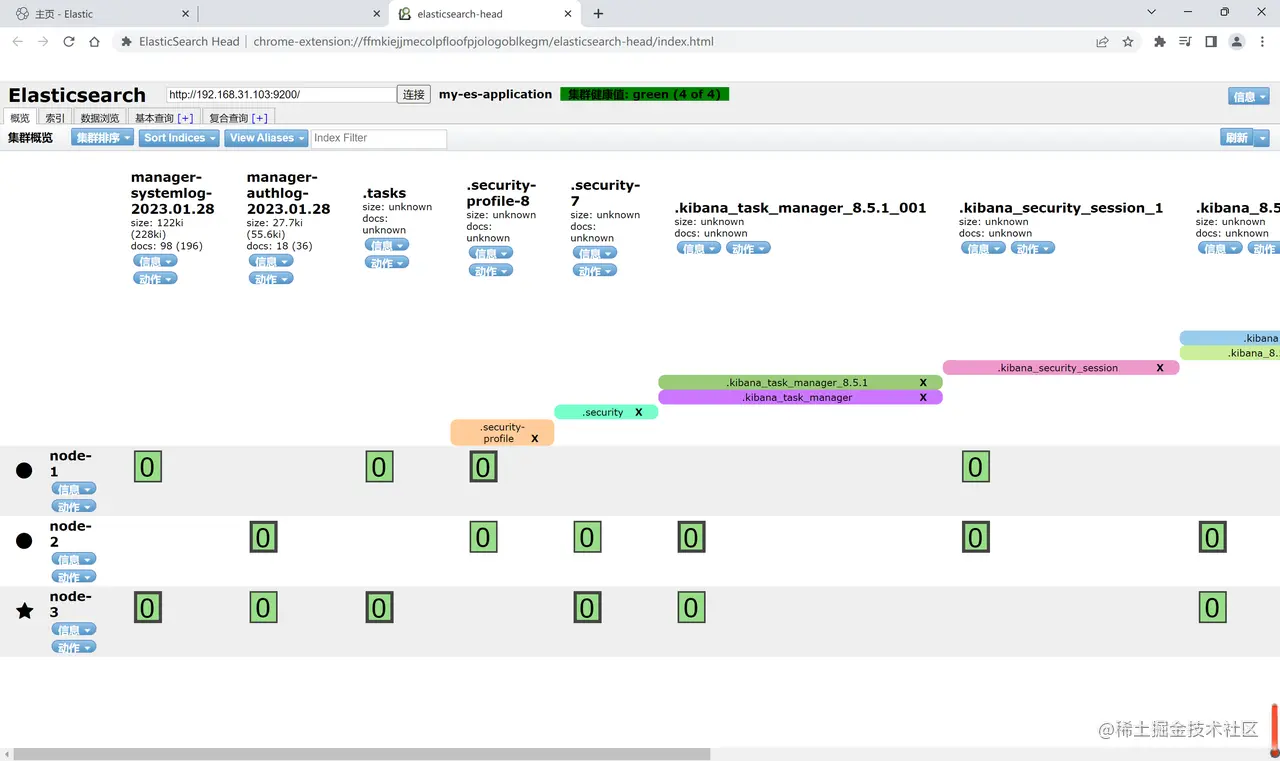Open 信息 dropdown for manager-systemlog-2023.01.28
This screenshot has height=761, width=1280.
155,261
